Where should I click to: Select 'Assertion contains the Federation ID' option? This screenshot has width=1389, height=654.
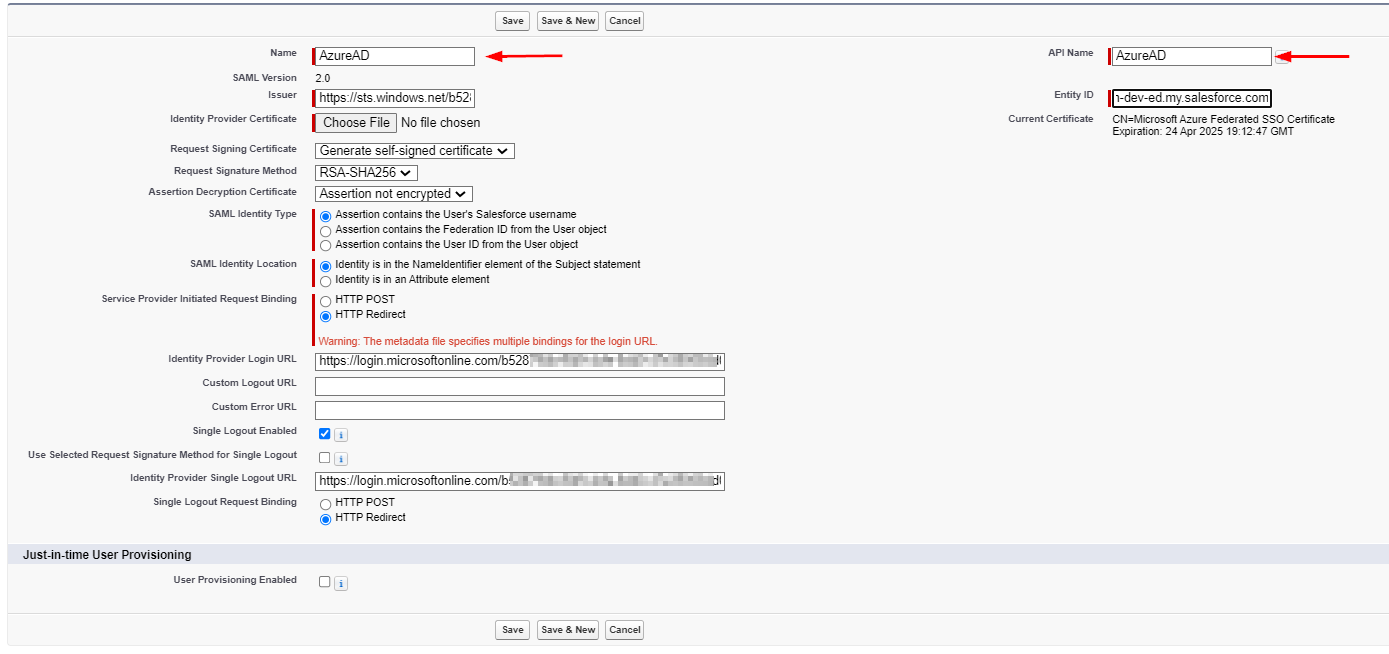click(x=325, y=231)
